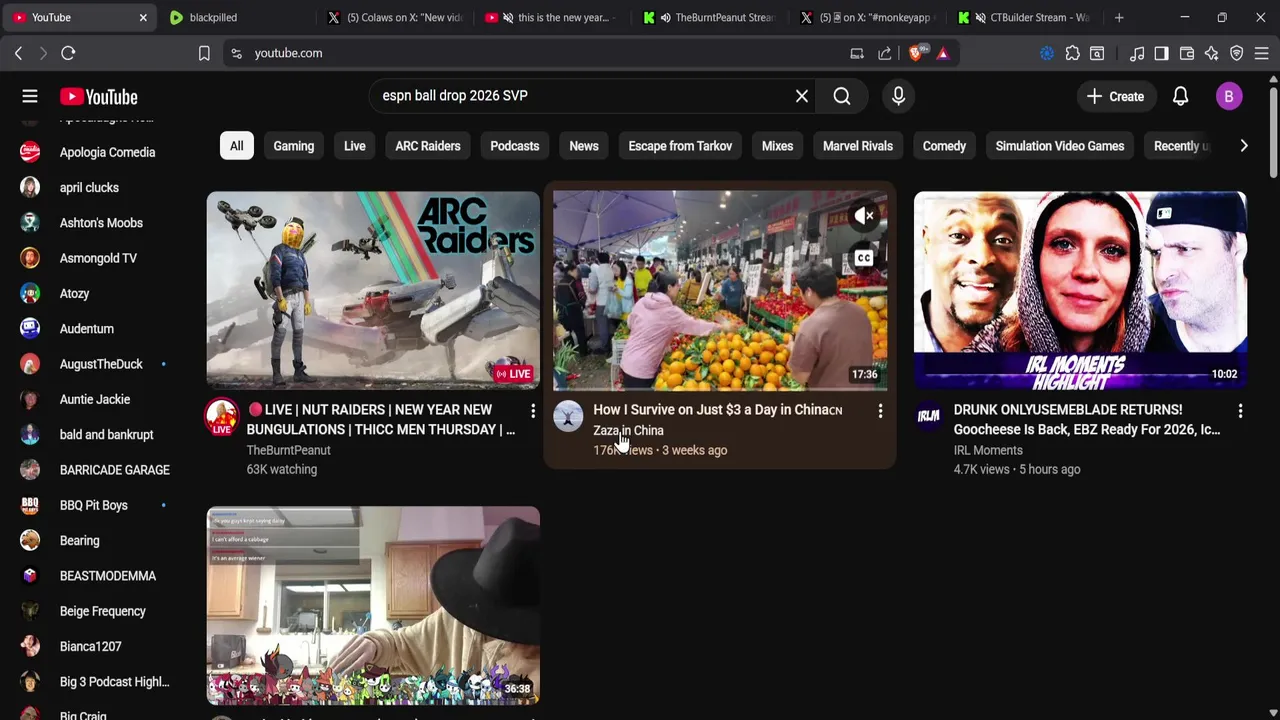
Task: Open BBQ Pit Boys subscription
Action: [x=96, y=505]
